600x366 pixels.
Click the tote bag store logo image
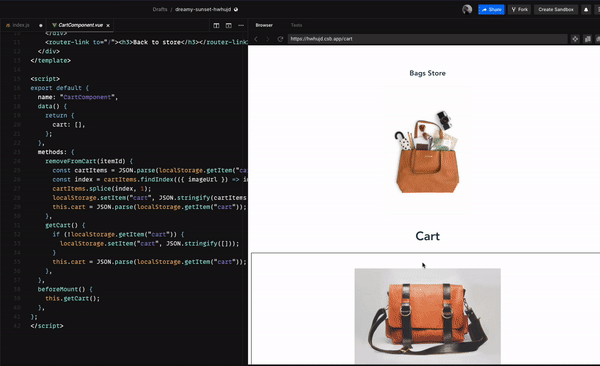(427, 152)
